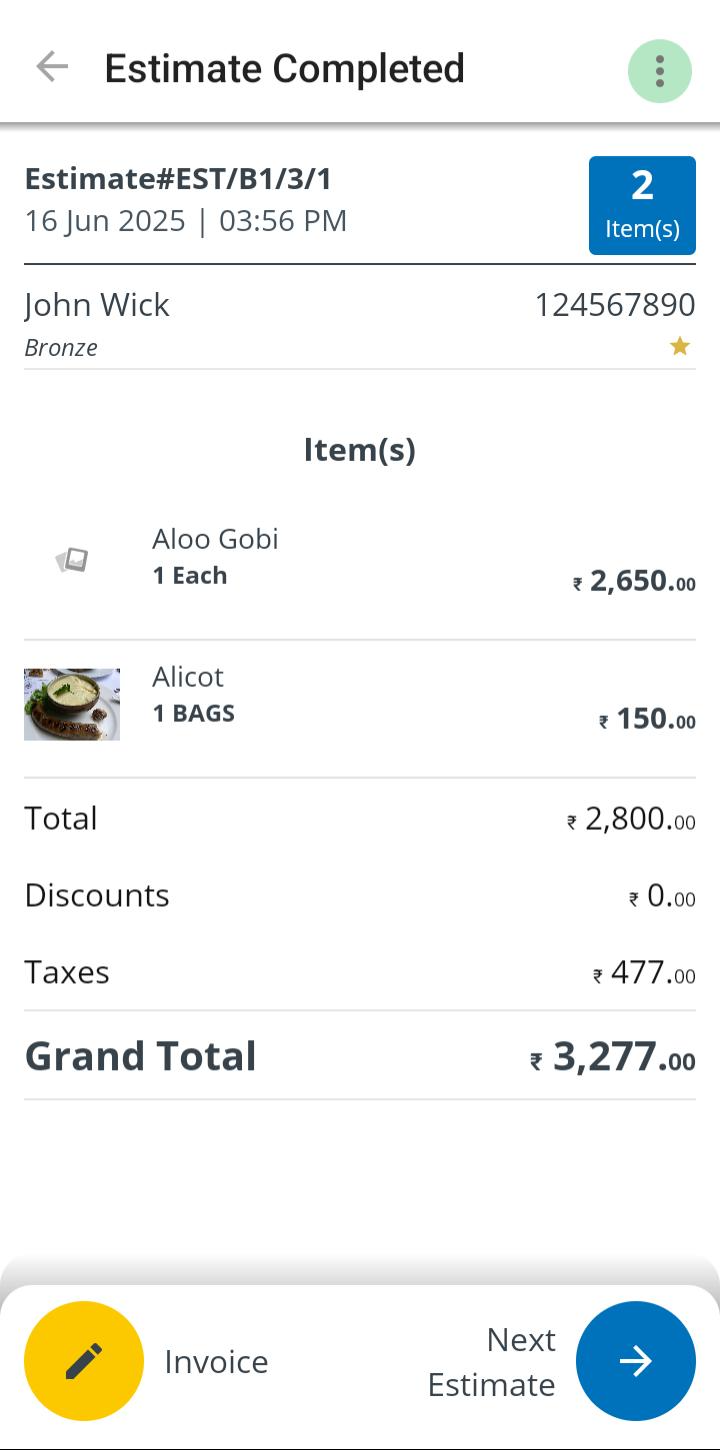Open customer John Wick details
This screenshot has width=720, height=1450.
(97, 305)
